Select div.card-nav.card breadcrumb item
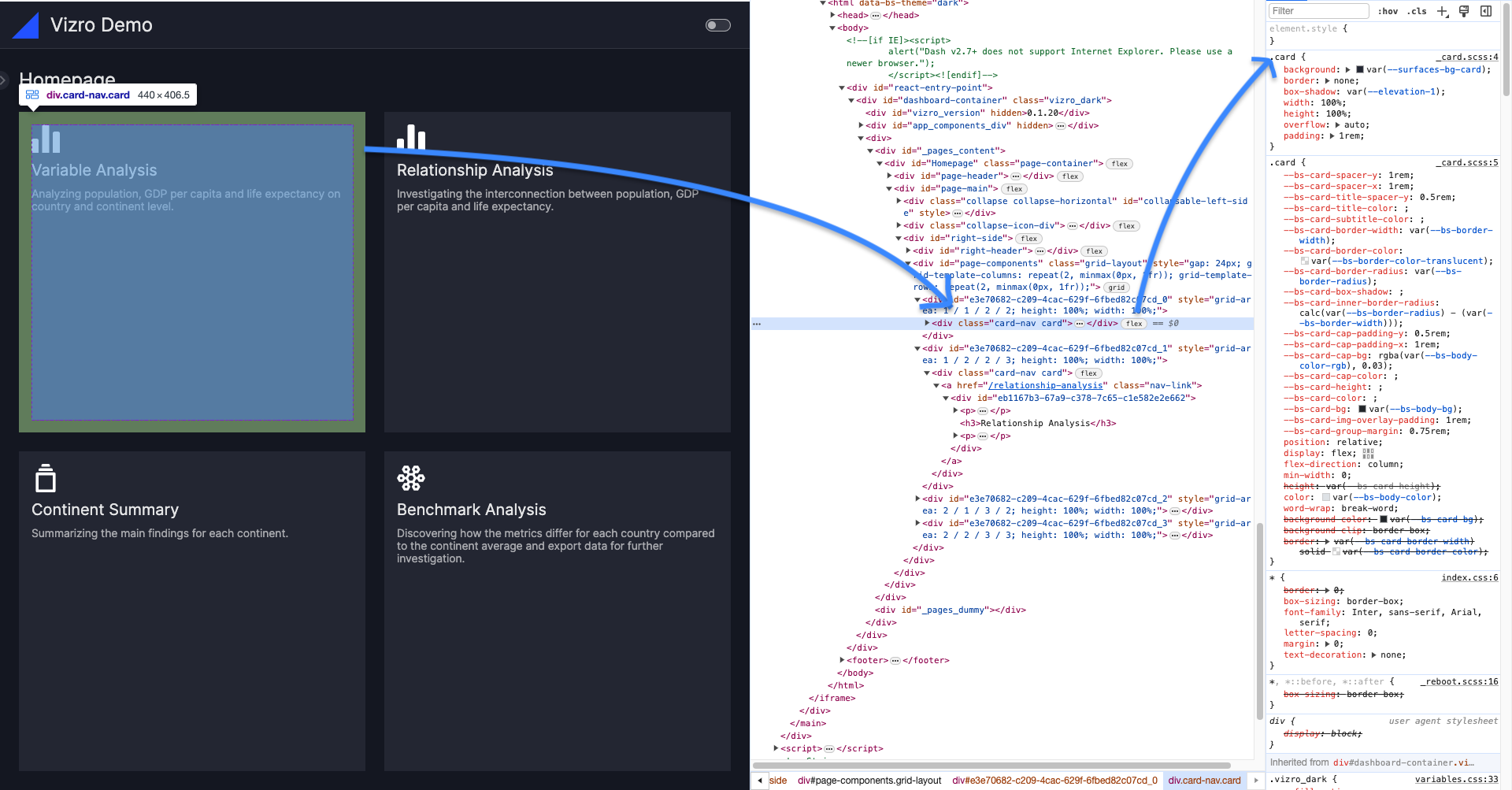This screenshot has height=790, width=1512. tap(1204, 781)
